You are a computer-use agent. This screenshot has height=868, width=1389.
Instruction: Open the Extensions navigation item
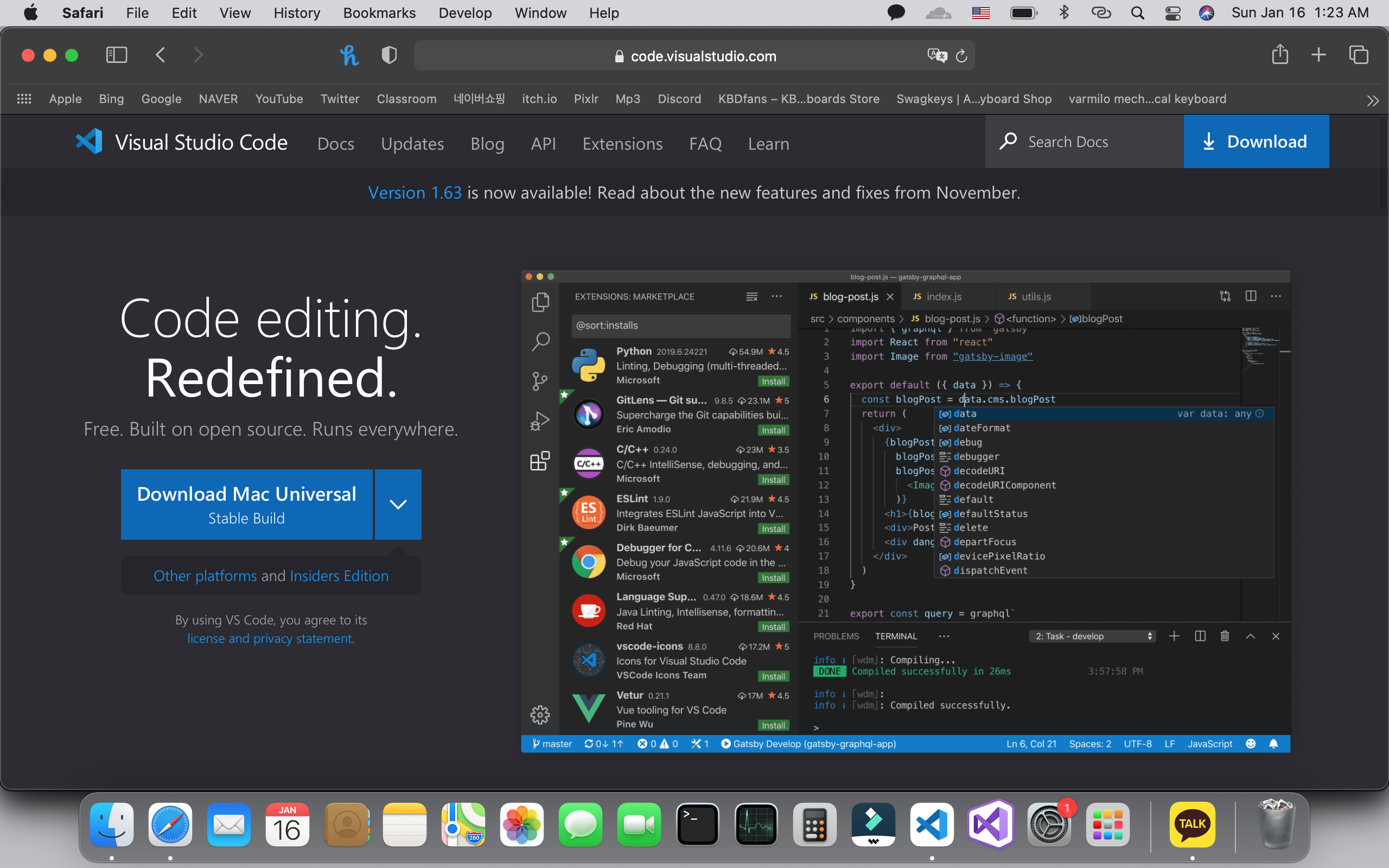(622, 144)
